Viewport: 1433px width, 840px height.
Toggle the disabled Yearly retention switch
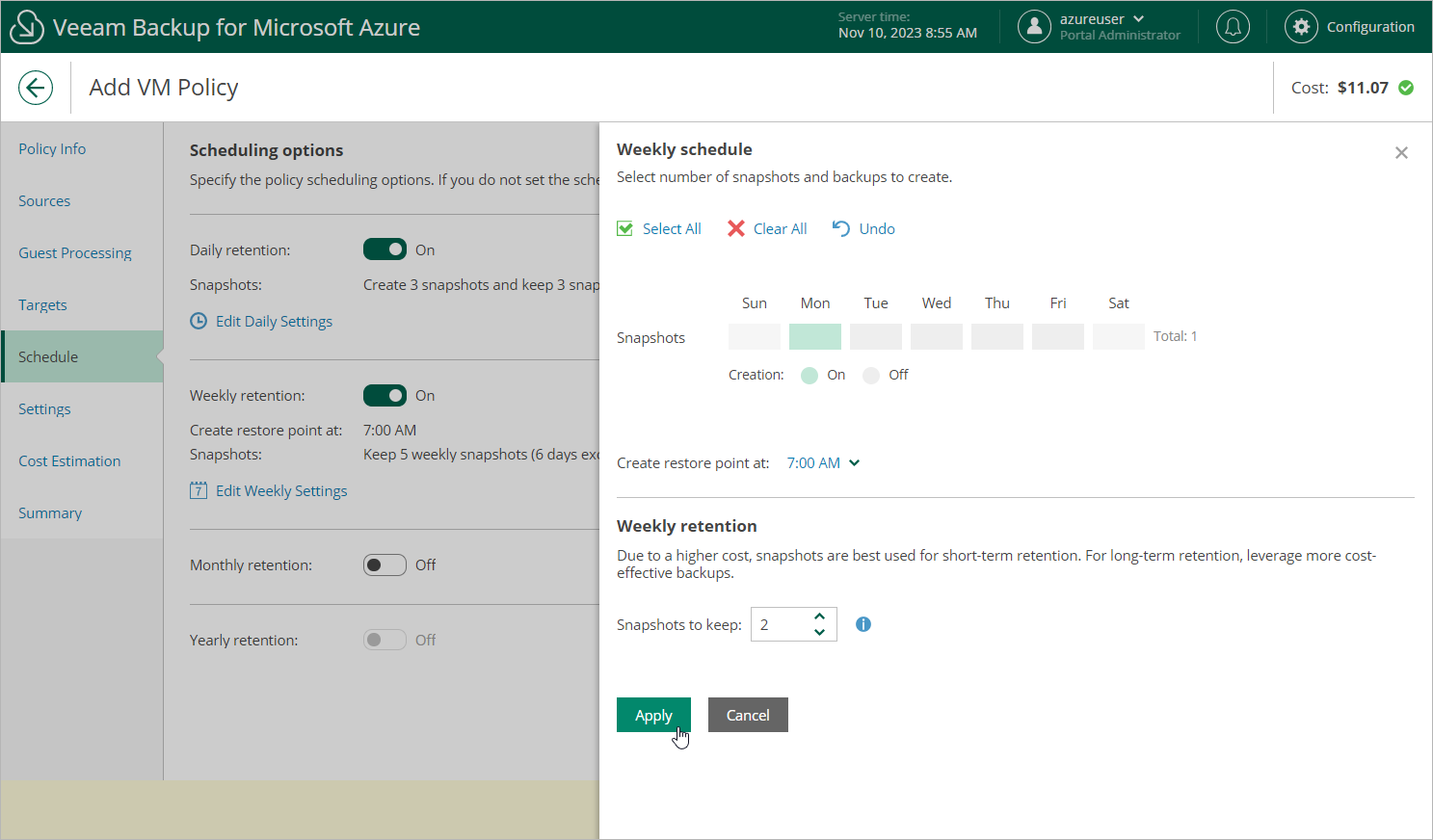(x=385, y=640)
